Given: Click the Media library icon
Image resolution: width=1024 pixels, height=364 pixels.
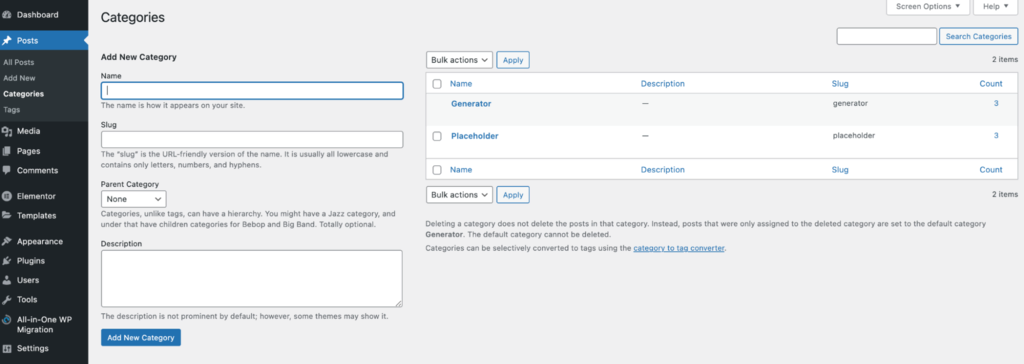Looking at the screenshot, I should click(x=7, y=131).
